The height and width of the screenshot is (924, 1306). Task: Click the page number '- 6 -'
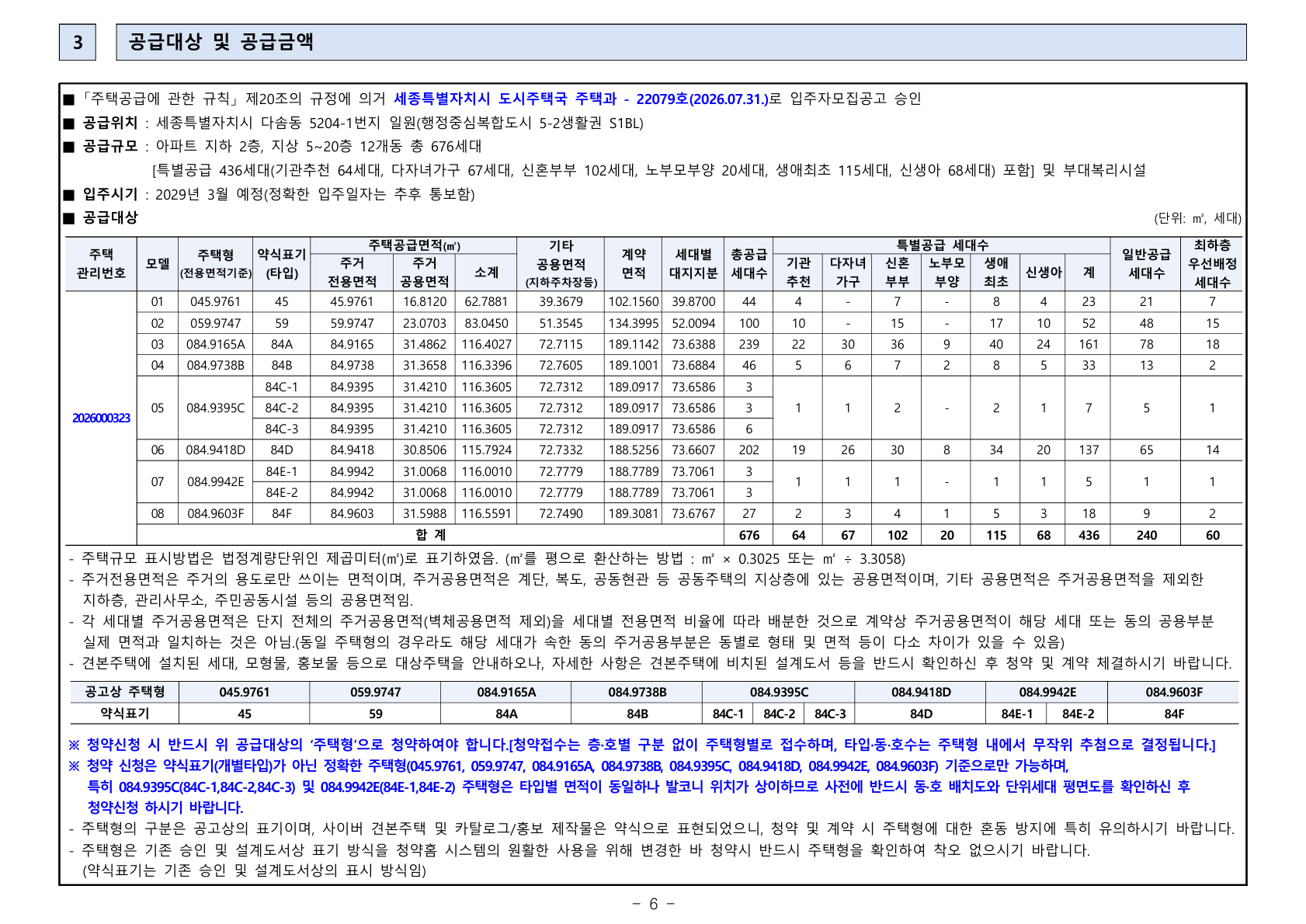[653, 903]
